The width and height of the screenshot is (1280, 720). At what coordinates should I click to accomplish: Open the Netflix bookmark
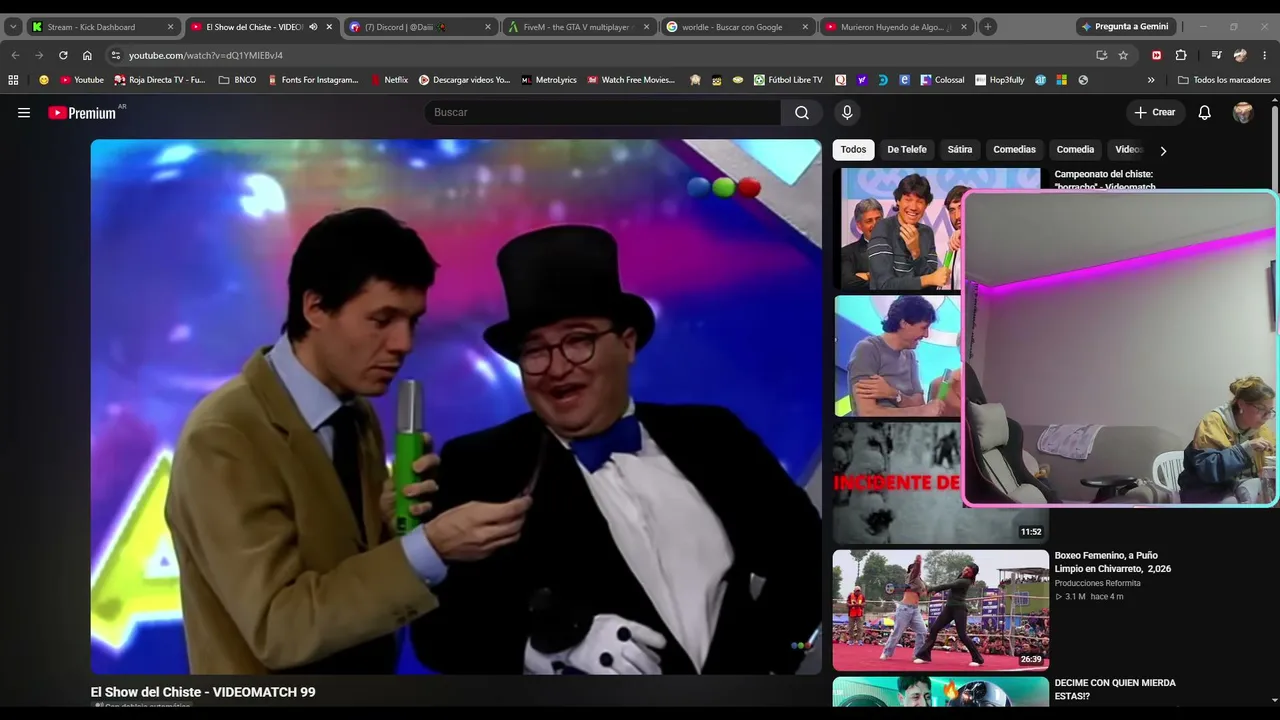point(389,80)
